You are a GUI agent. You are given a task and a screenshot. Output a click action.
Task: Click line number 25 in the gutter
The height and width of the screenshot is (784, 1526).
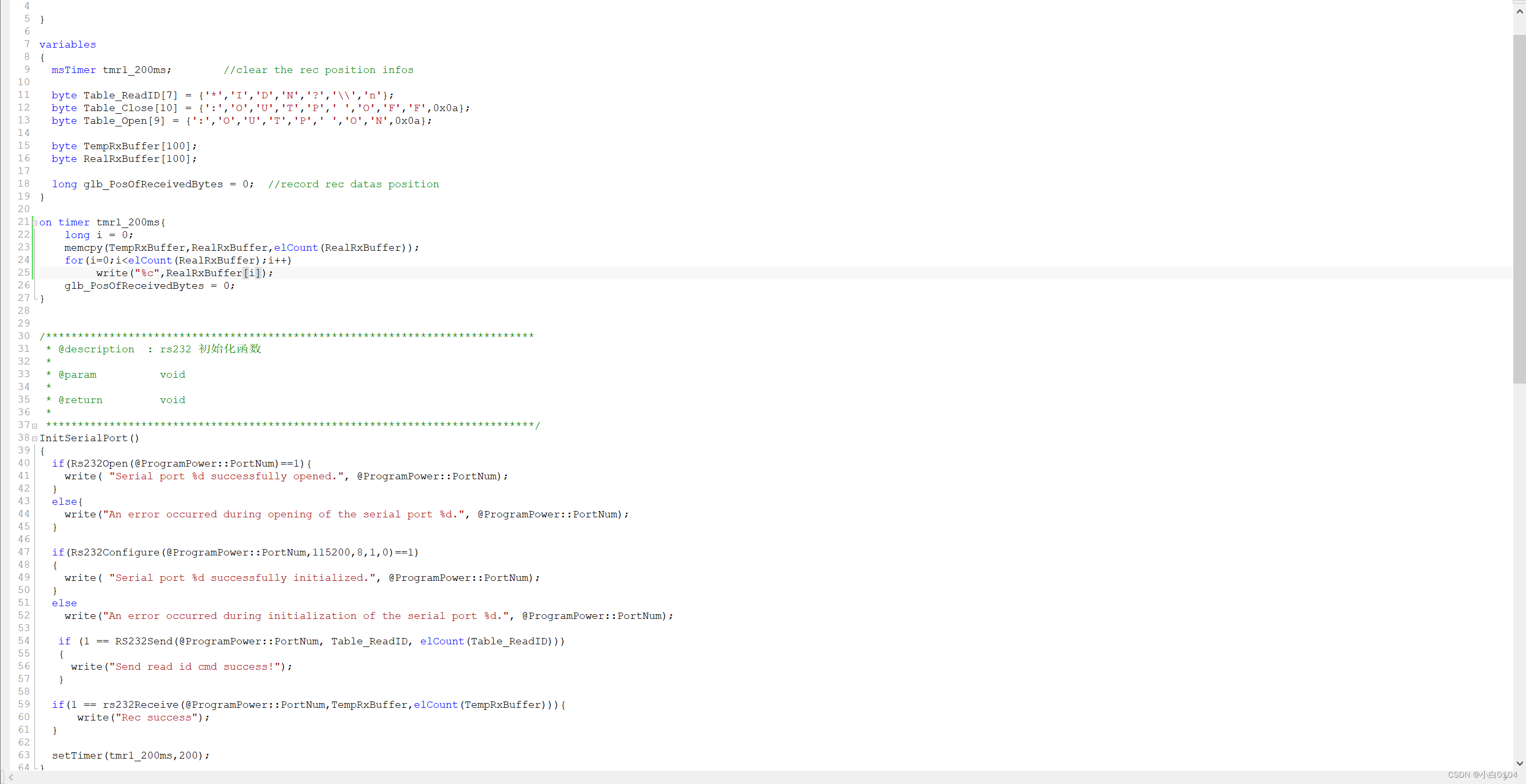(24, 272)
